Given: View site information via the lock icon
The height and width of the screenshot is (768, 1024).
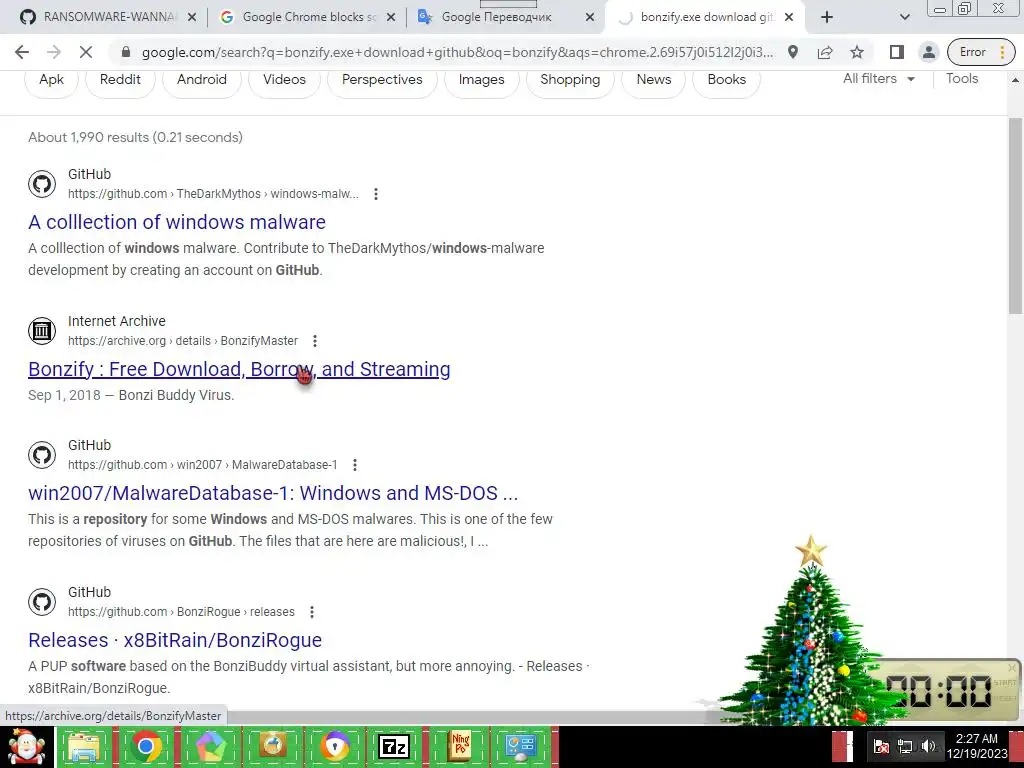Looking at the screenshot, I should [x=126, y=52].
